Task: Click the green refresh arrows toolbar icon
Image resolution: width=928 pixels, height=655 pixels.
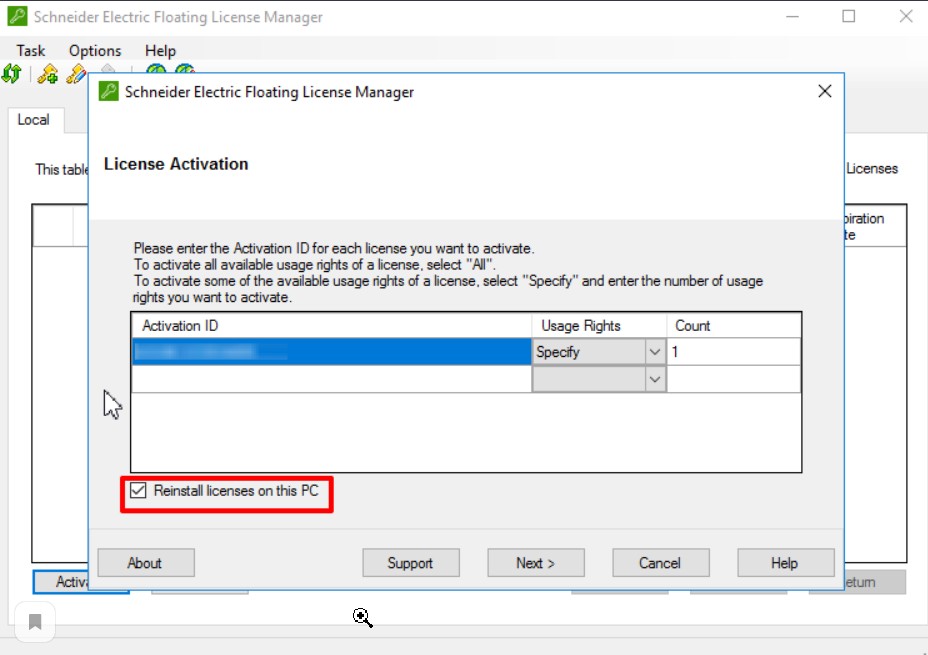Action: pos(12,73)
